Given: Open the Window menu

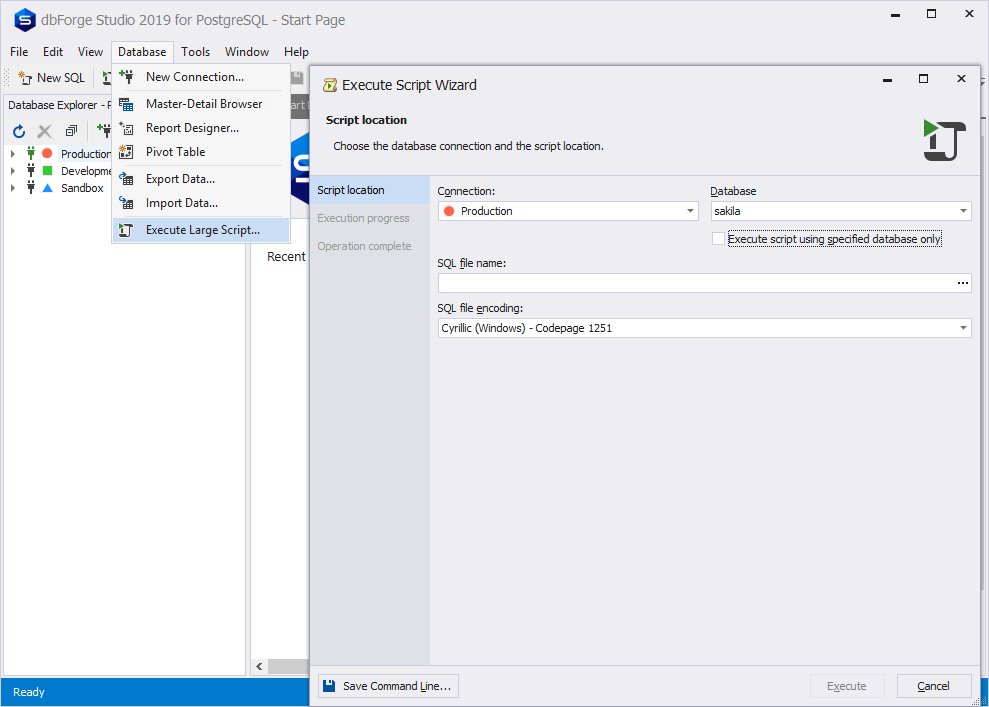Looking at the screenshot, I should 247,52.
